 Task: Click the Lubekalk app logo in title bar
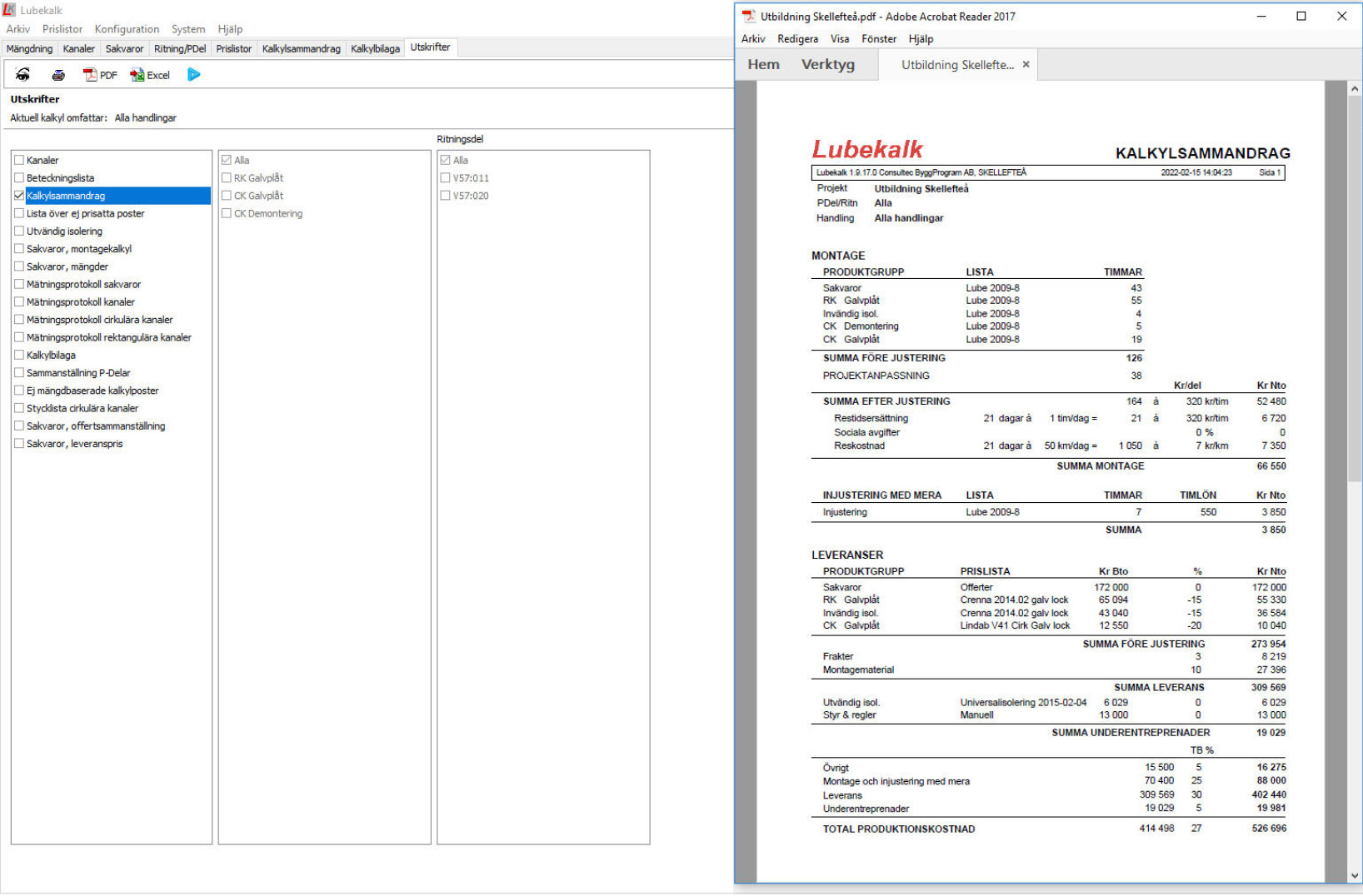9,10
